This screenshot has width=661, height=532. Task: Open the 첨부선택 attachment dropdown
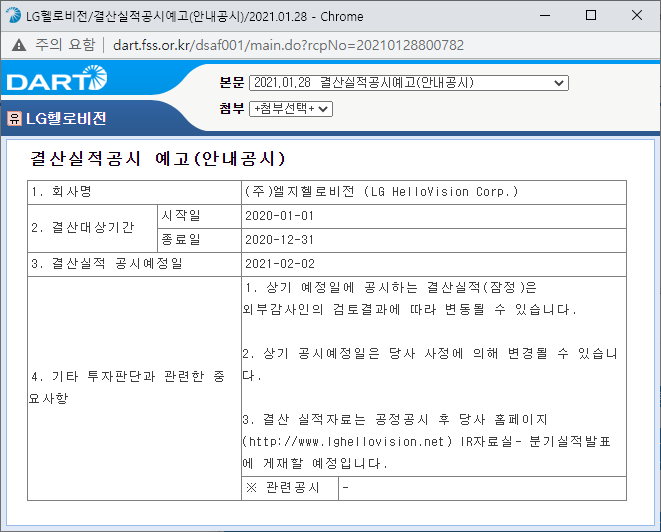(x=290, y=109)
